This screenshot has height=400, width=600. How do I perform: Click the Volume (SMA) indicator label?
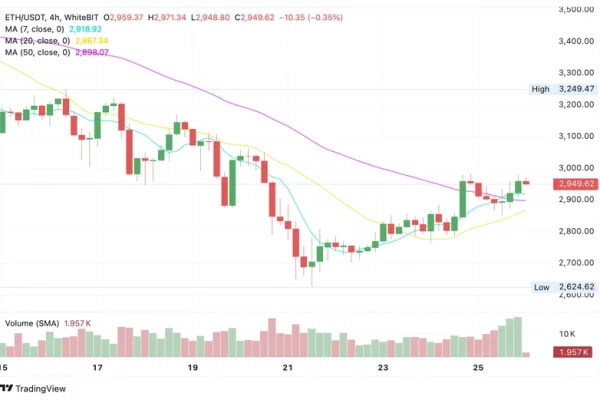click(x=35, y=323)
